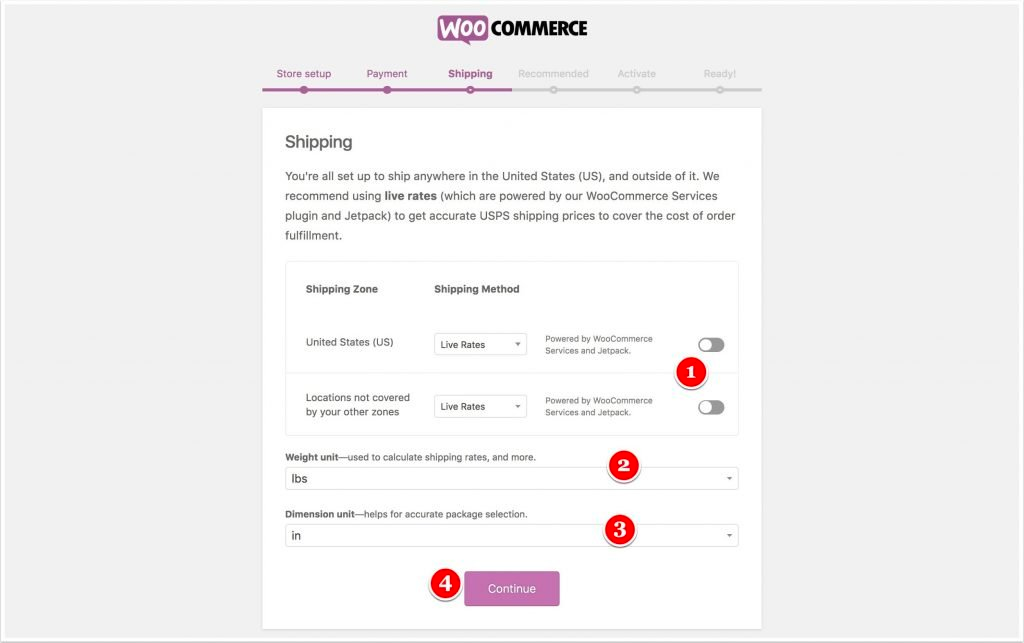Viewport: 1024px width, 643px height.
Task: Click the Shipping step progress dot
Action: click(x=470, y=88)
